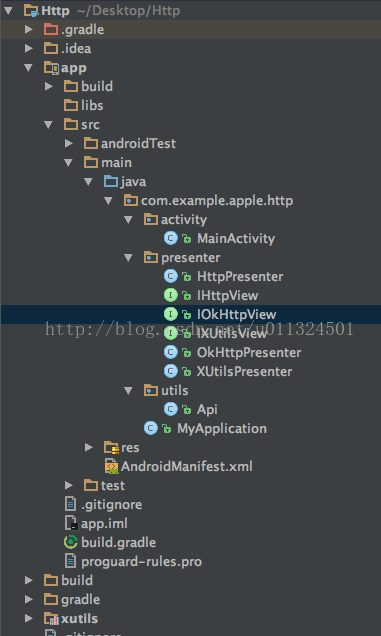Click the AndroidManifest.xml file icon
Screen dimensions: 381x636
pyautogui.click(x=112, y=466)
